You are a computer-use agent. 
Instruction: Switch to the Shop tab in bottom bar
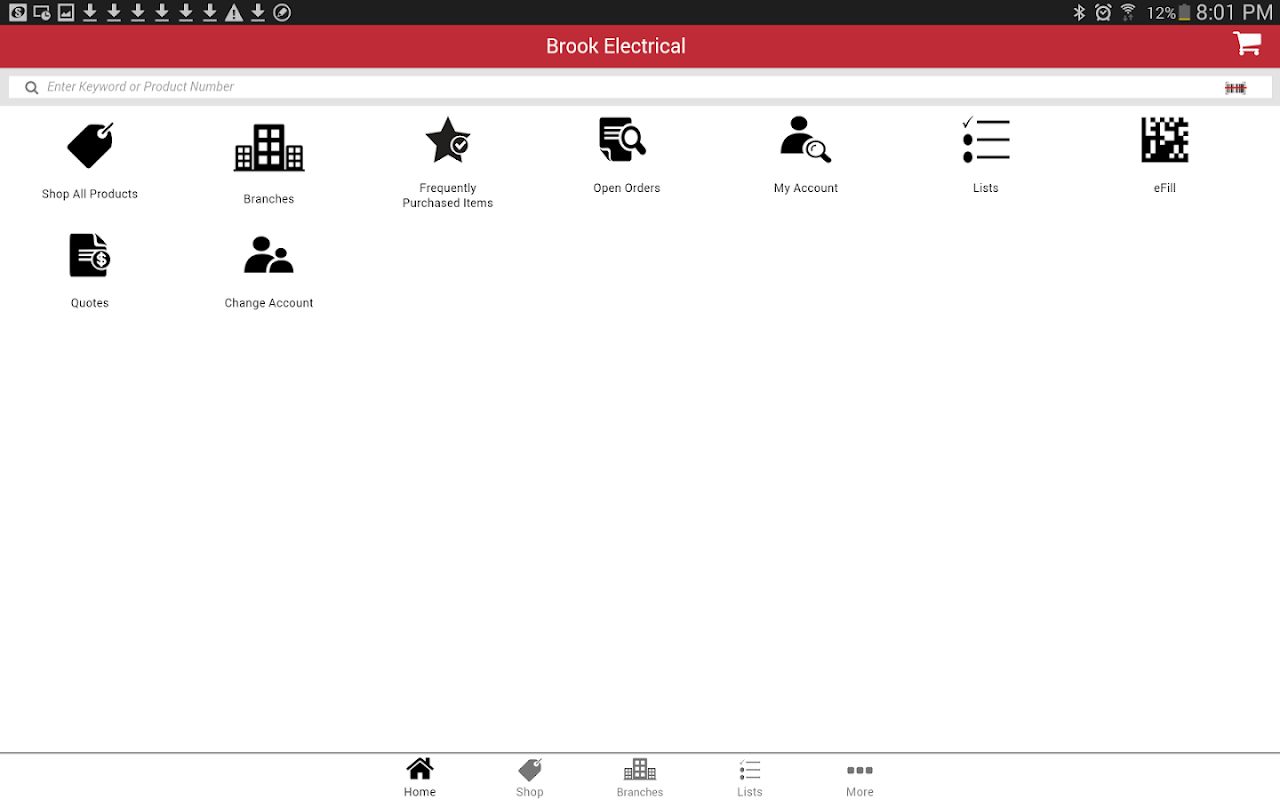point(530,777)
